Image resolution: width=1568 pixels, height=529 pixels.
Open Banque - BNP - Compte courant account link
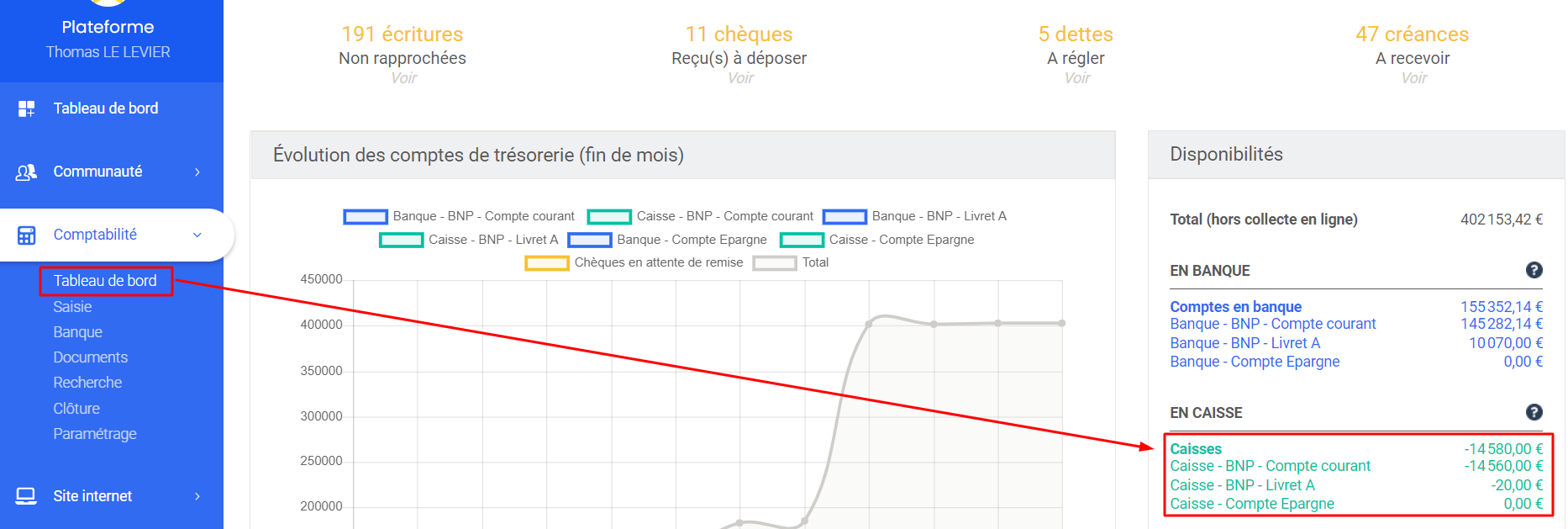click(x=1273, y=324)
